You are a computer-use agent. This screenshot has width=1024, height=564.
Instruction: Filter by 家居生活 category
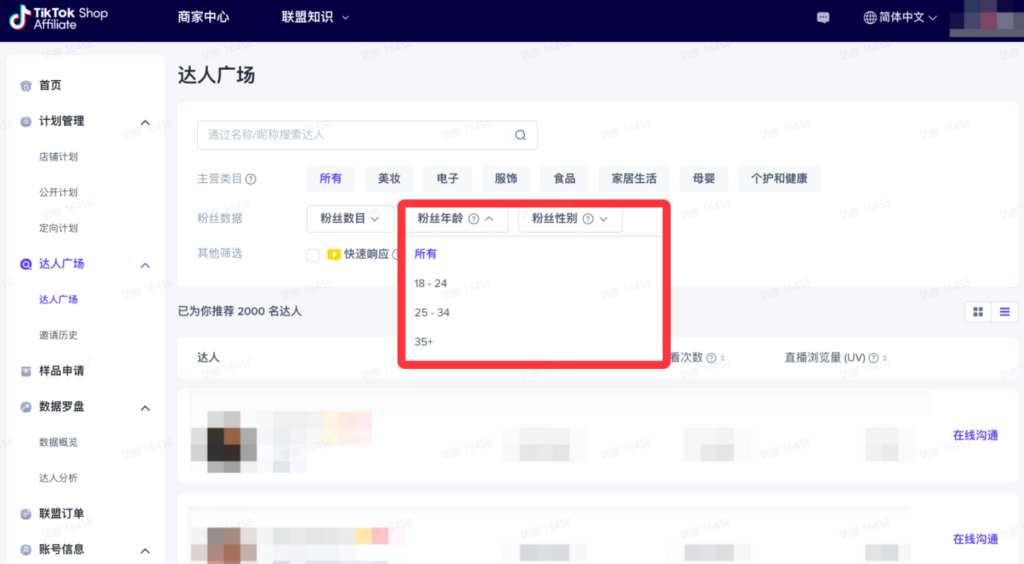point(634,179)
